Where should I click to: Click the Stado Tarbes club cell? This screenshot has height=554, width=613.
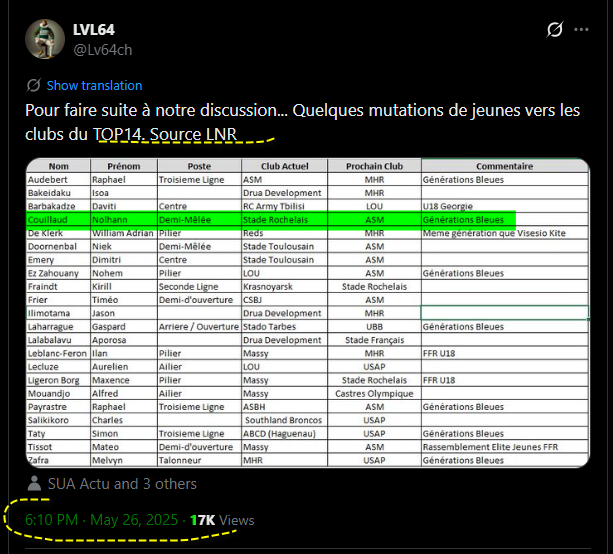pos(285,326)
